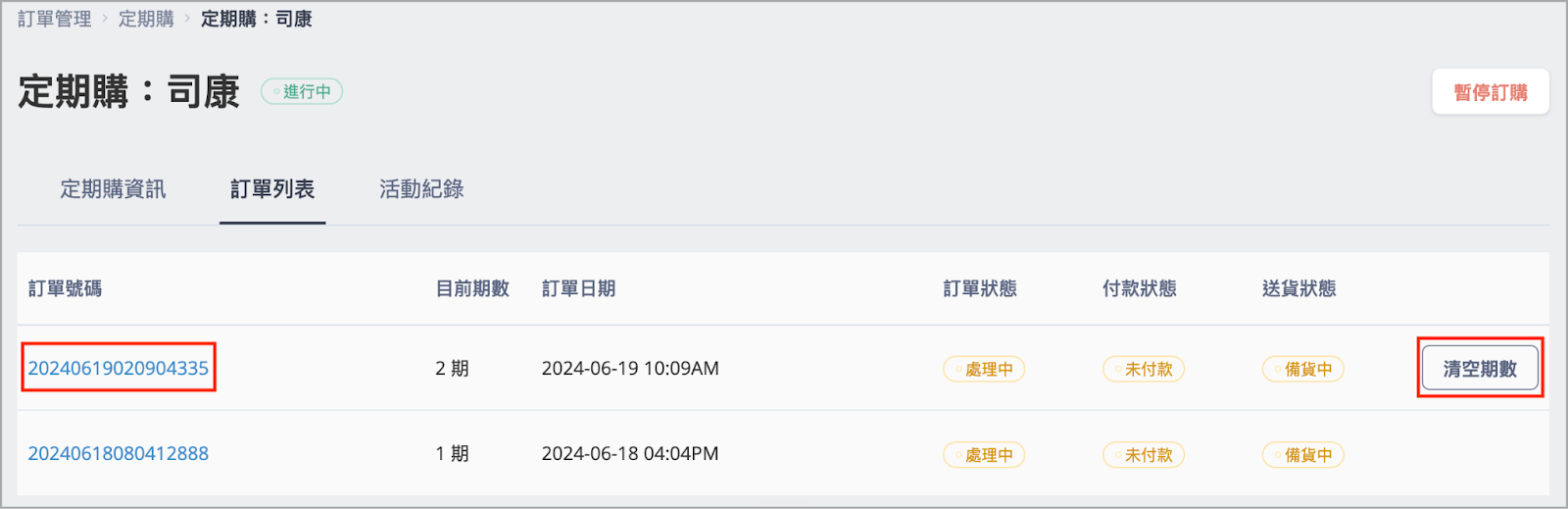Select the 訂單列表 tab
Screen dimensions: 1568x509
272,189
